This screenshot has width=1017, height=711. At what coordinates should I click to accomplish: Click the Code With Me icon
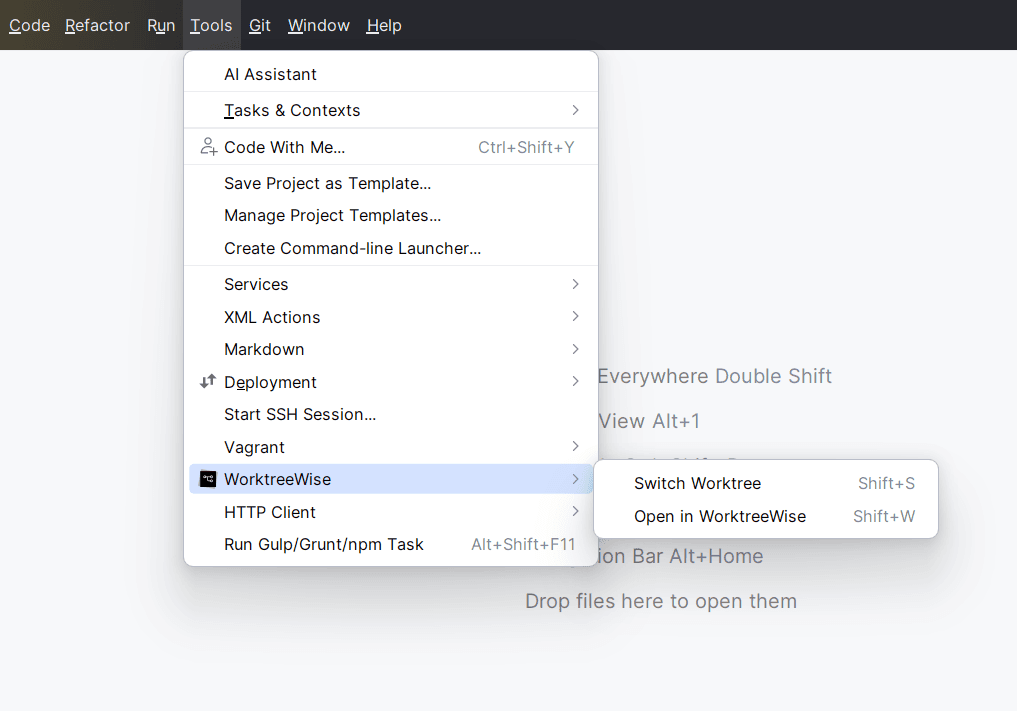click(208, 145)
